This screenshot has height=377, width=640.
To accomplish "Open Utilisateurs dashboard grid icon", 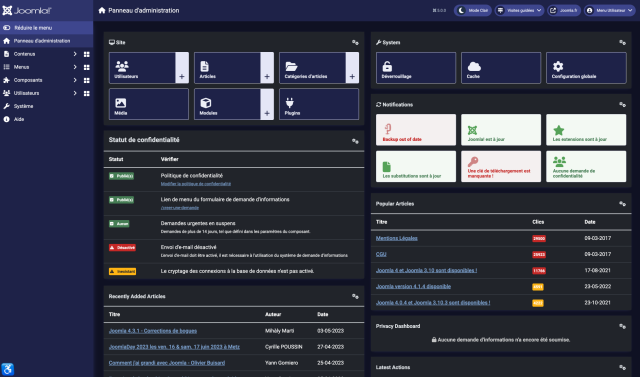I will tap(87, 93).
